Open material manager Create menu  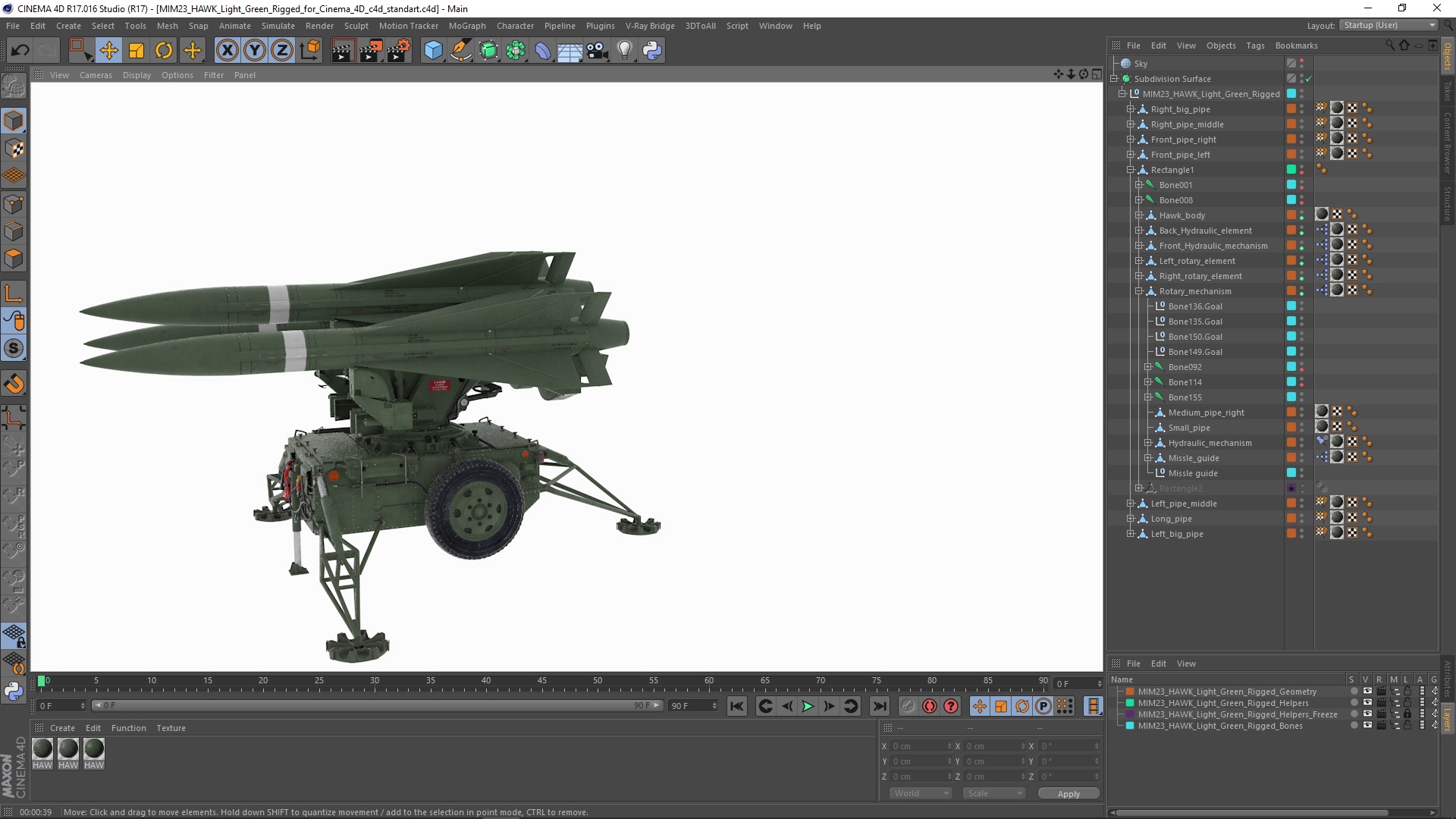(62, 728)
